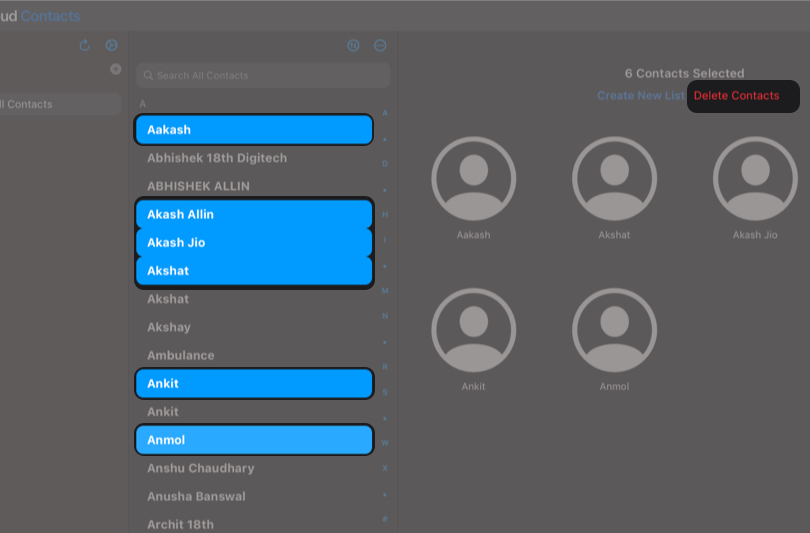
Task: Click the circular arrow icon beside refresh
Action: 111,45
